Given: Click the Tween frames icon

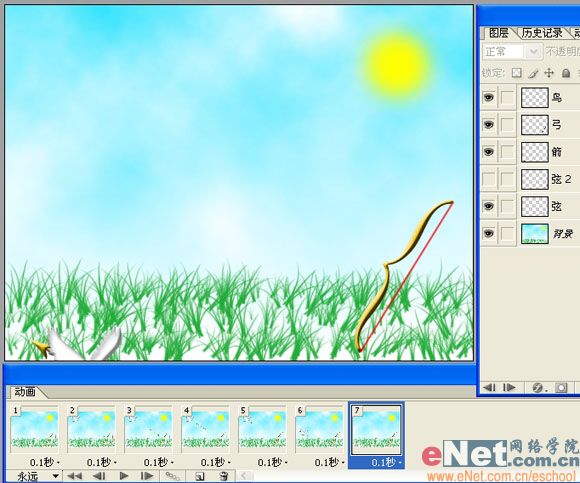Looking at the screenshot, I should point(172,476).
